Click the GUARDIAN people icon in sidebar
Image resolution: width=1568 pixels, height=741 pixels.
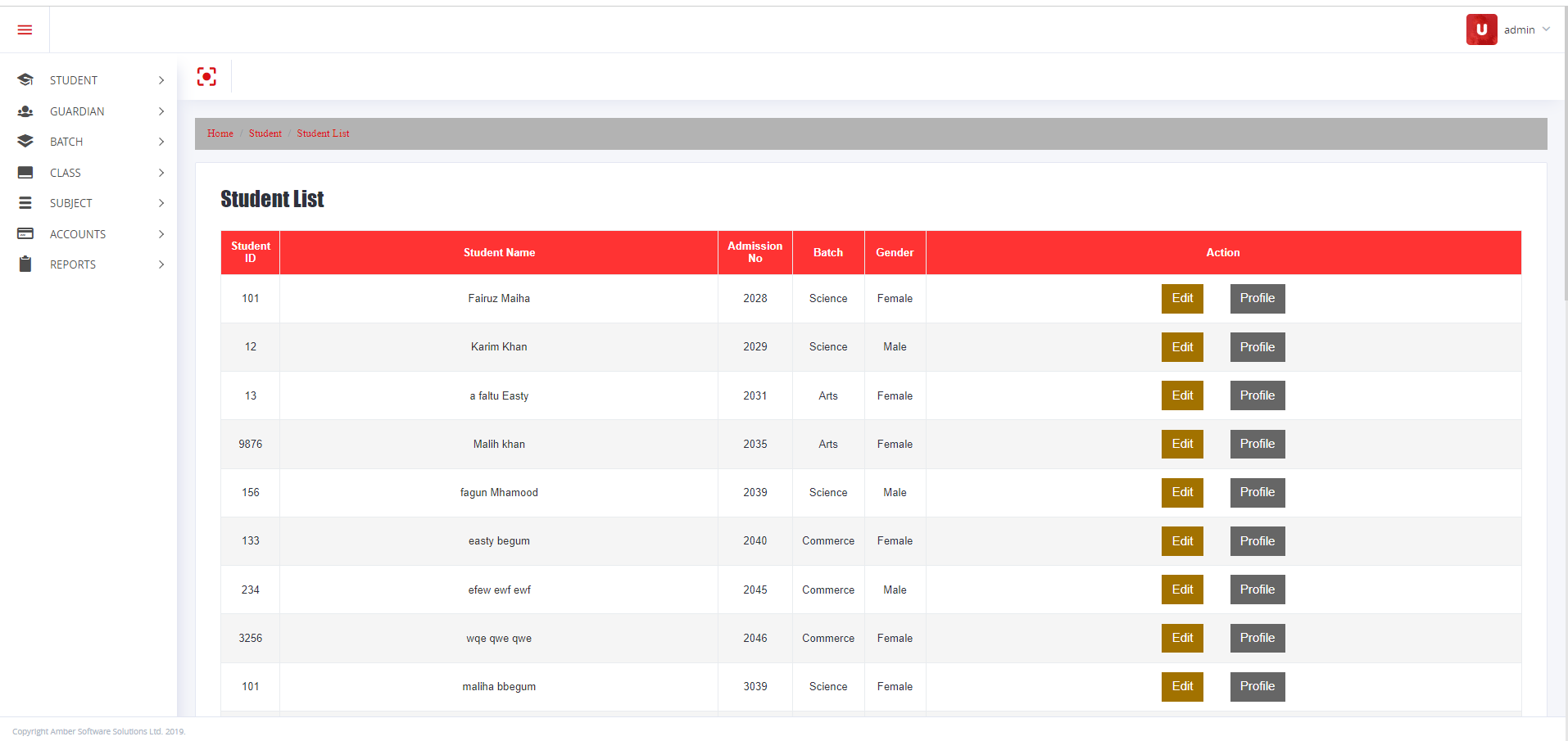pos(25,111)
